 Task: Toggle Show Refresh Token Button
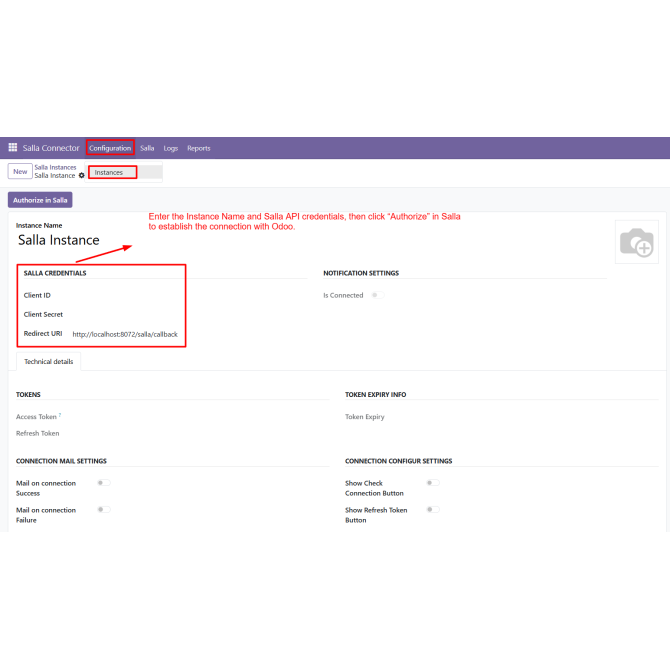[433, 509]
